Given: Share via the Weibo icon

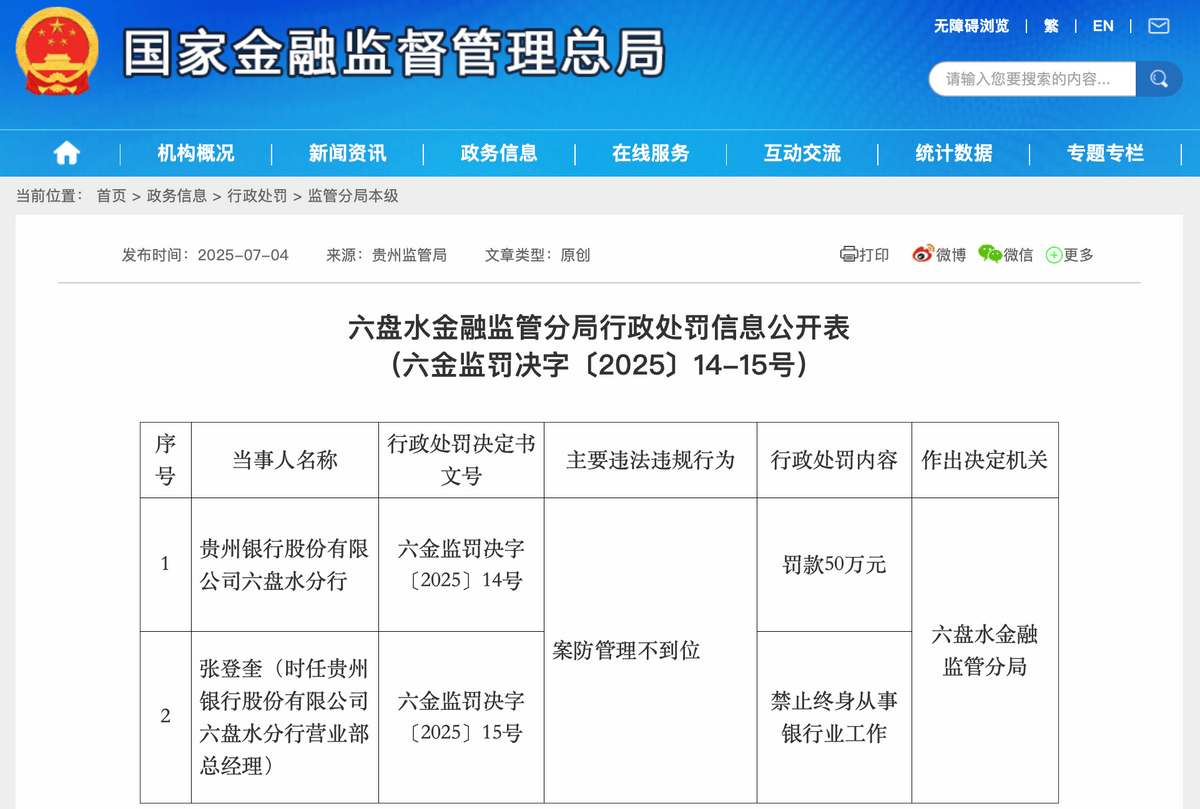Looking at the screenshot, I should (x=923, y=254).
